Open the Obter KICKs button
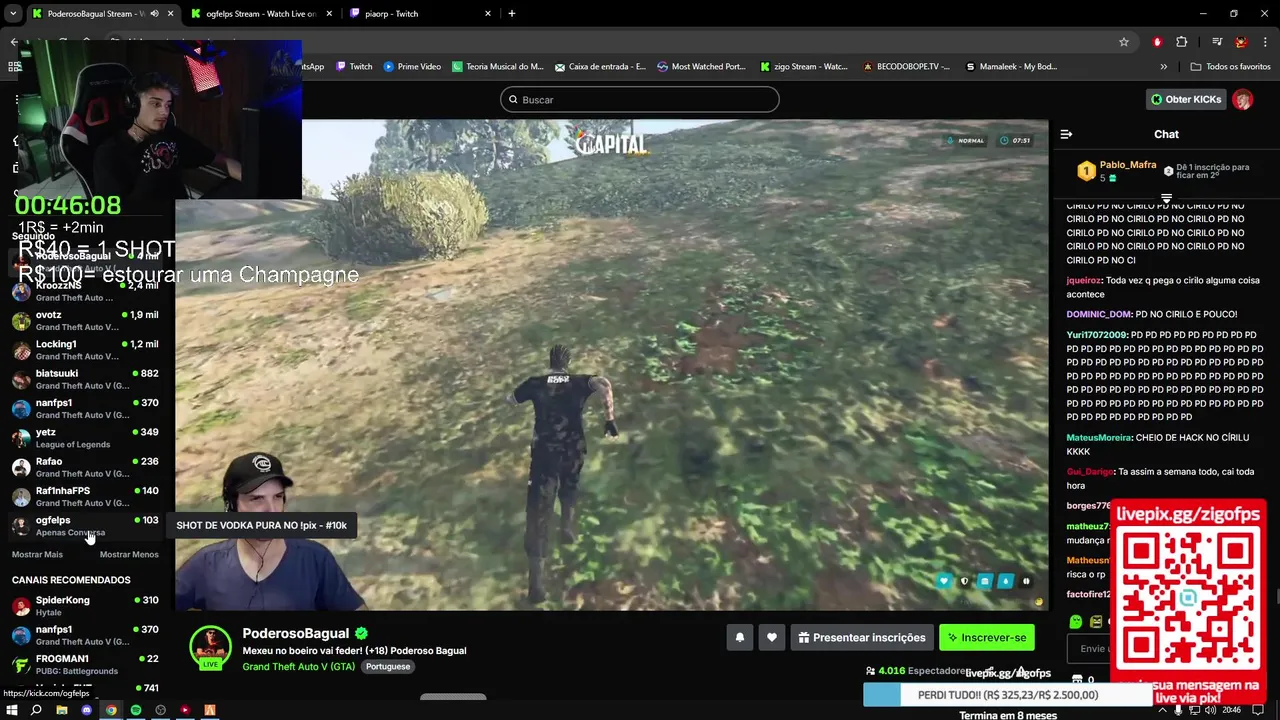The image size is (1280, 720). [1186, 99]
